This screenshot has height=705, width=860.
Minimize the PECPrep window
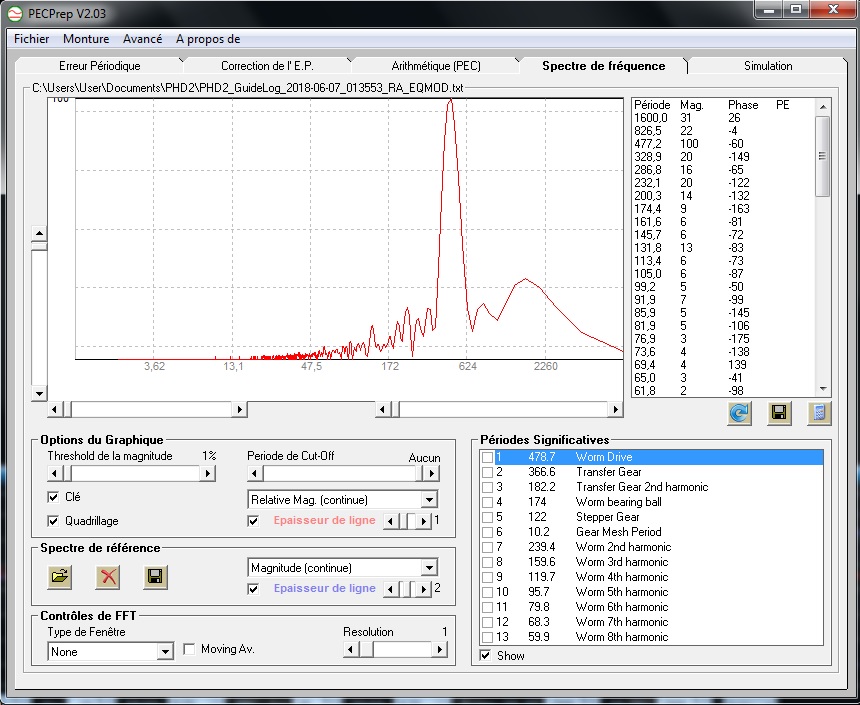pyautogui.click(x=769, y=9)
